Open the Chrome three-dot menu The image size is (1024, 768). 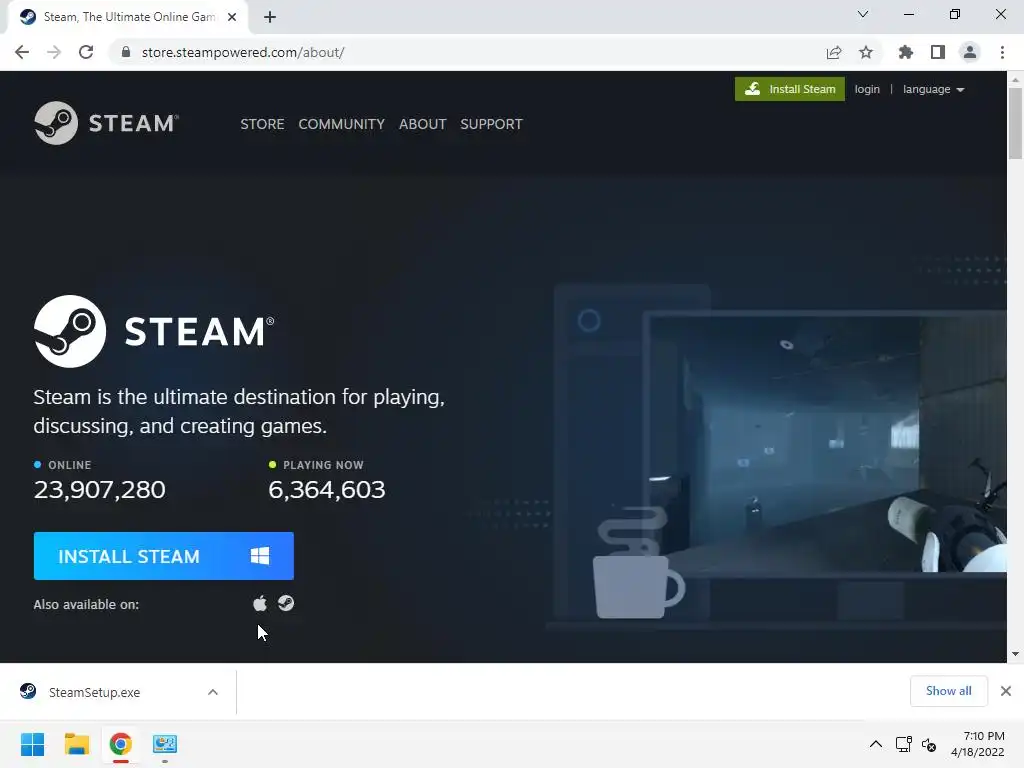pyautogui.click(x=1002, y=52)
